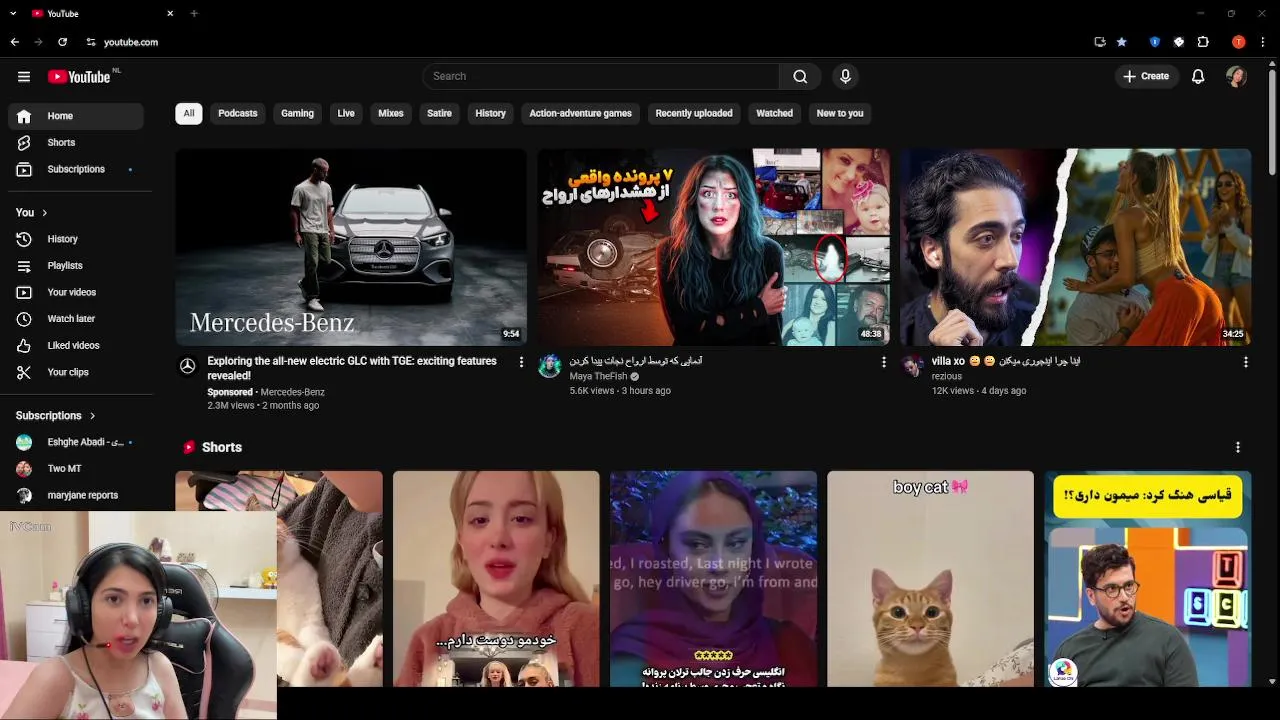Open Shorts shelf more options
The height and width of the screenshot is (720, 1280).
point(1237,447)
